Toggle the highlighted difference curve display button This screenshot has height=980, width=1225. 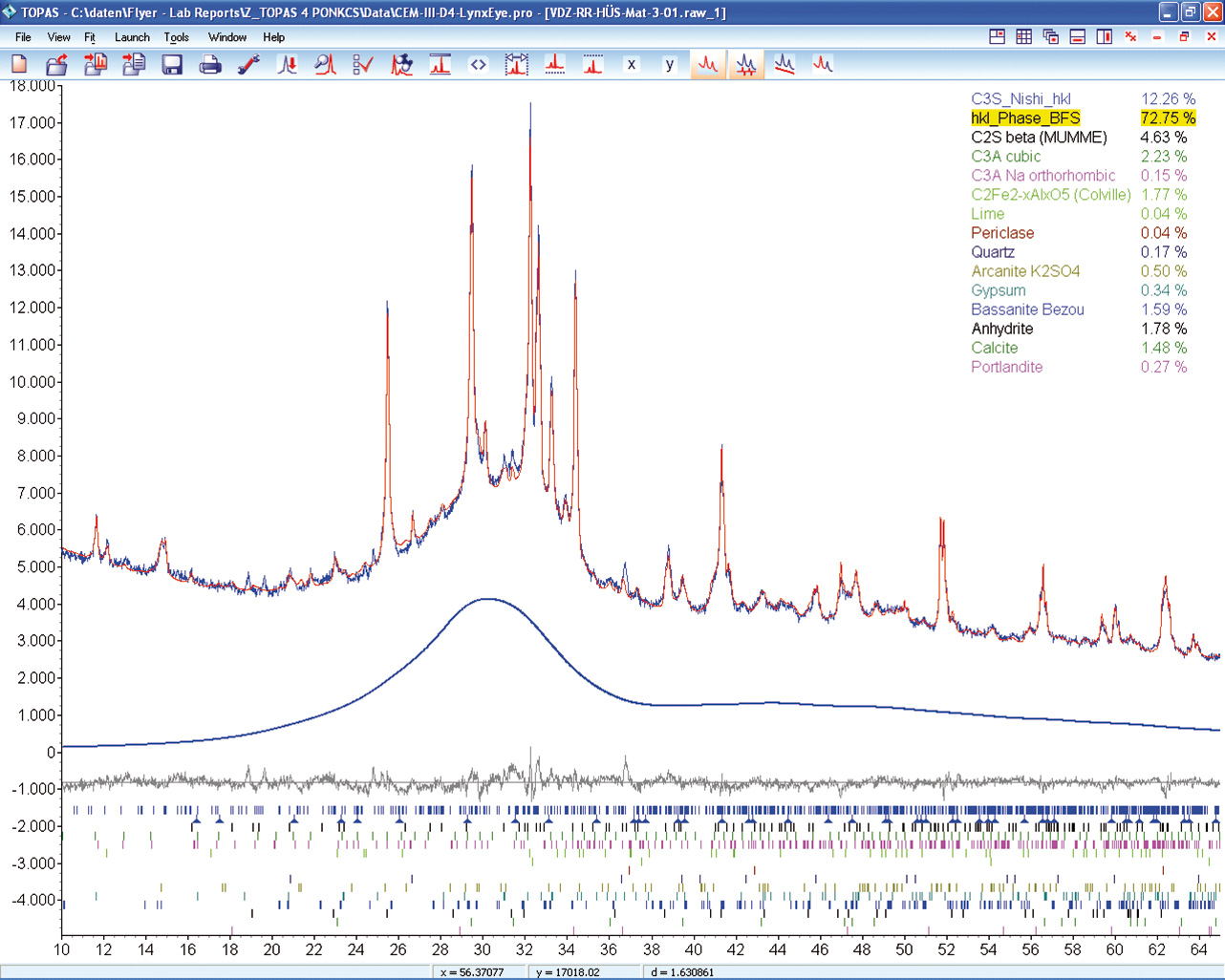745,65
